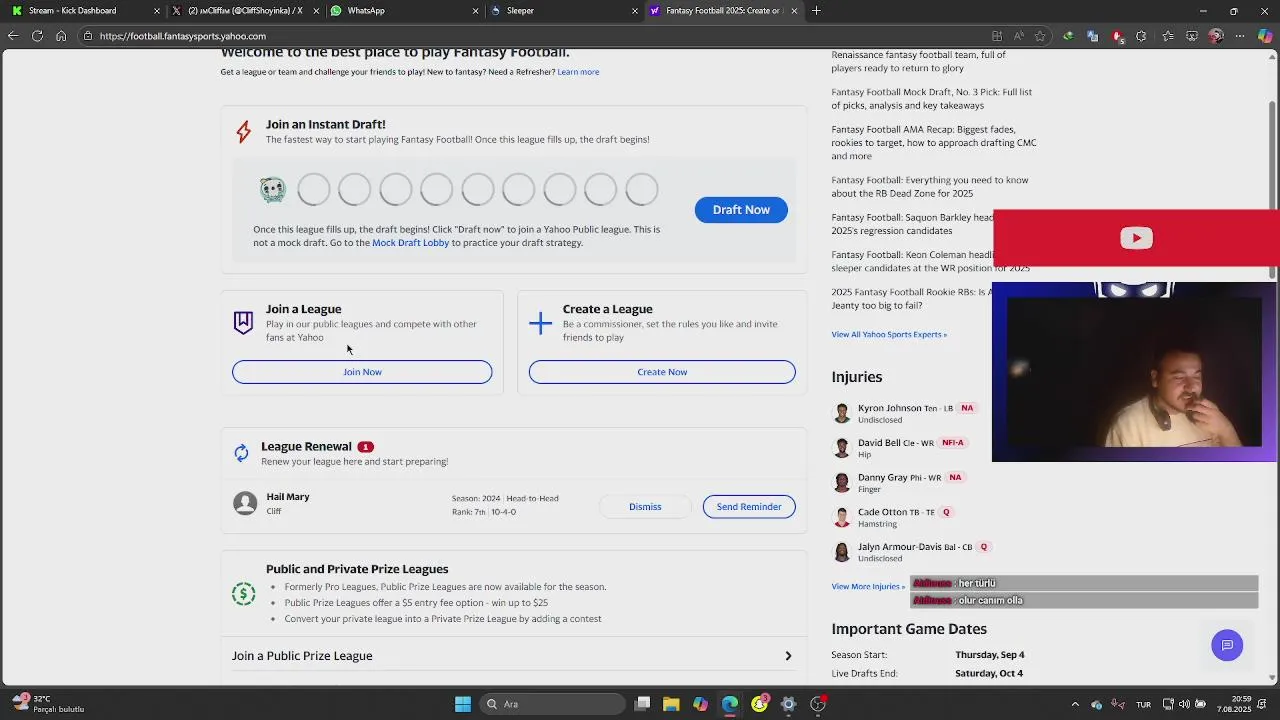Open the chat bubble help widget
Screen dimensions: 1280x720
tap(1227, 645)
